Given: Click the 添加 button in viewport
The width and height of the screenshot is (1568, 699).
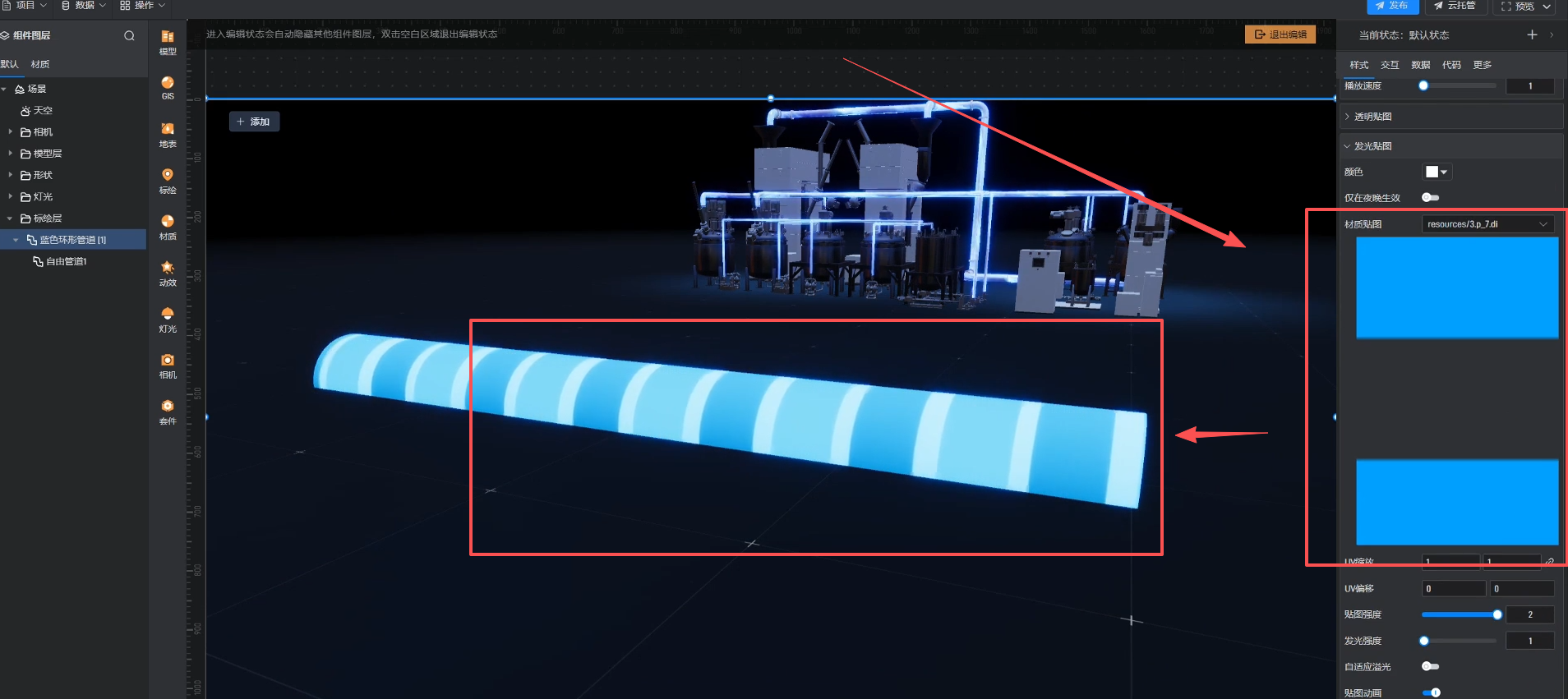Looking at the screenshot, I should 254,122.
